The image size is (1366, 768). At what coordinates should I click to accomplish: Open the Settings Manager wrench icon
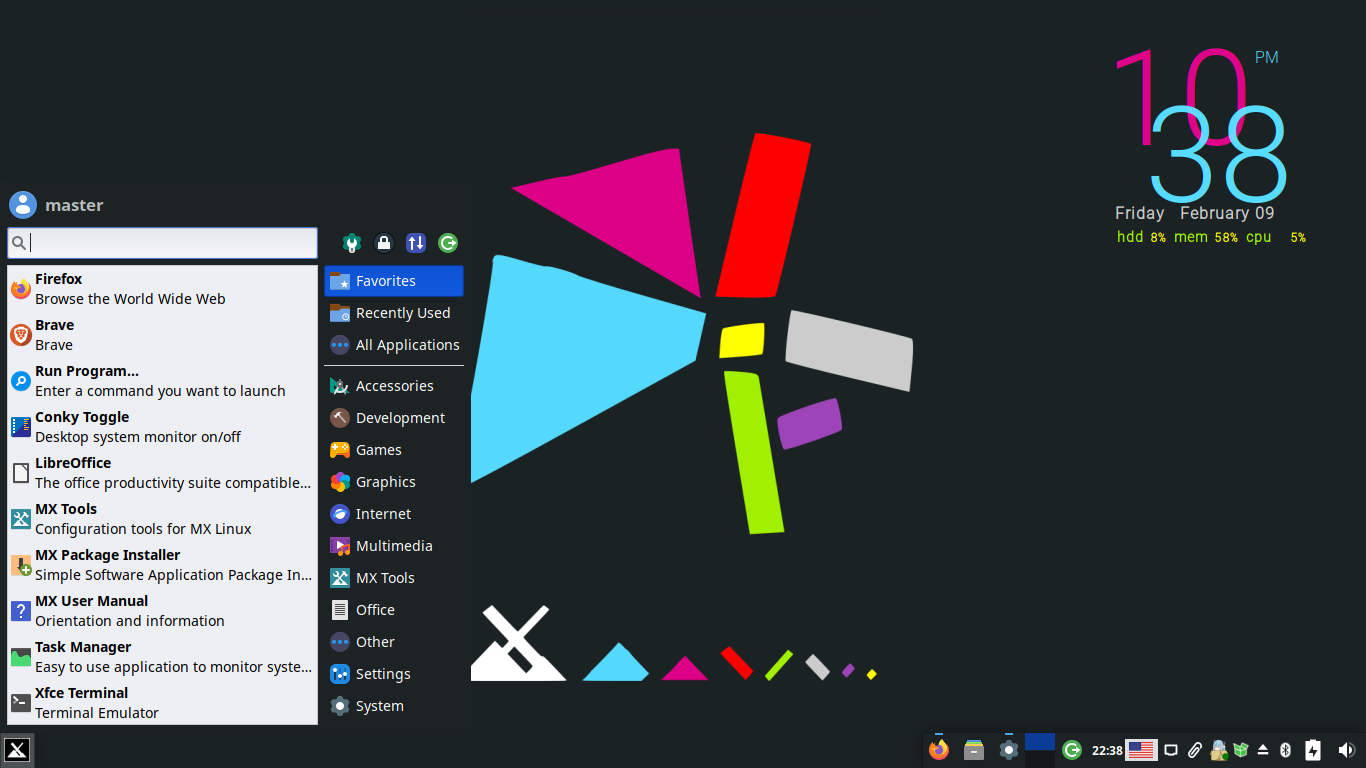[x=352, y=243]
